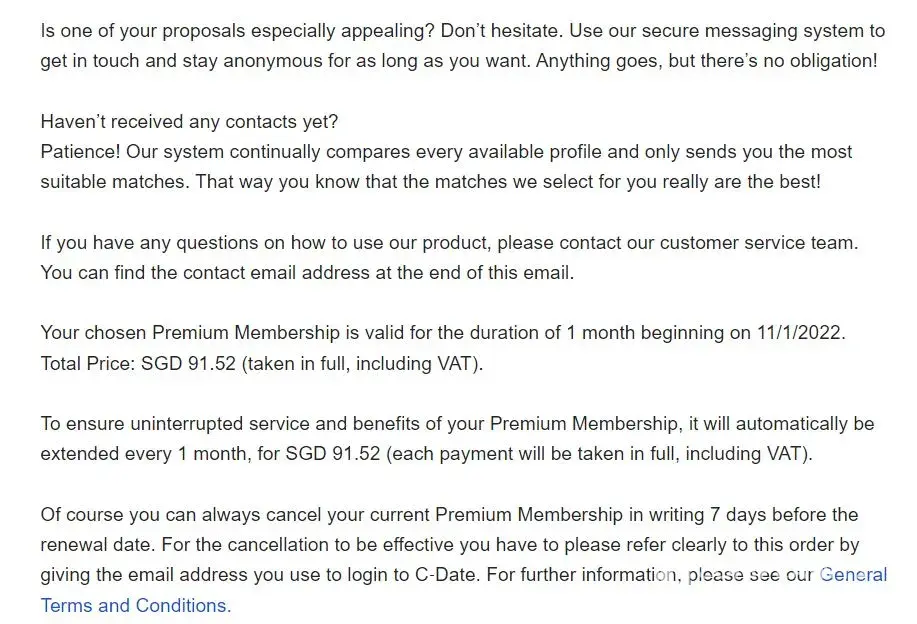Click the "Terms and Conditions." link text
The width and height of the screenshot is (917, 624).
(135, 605)
